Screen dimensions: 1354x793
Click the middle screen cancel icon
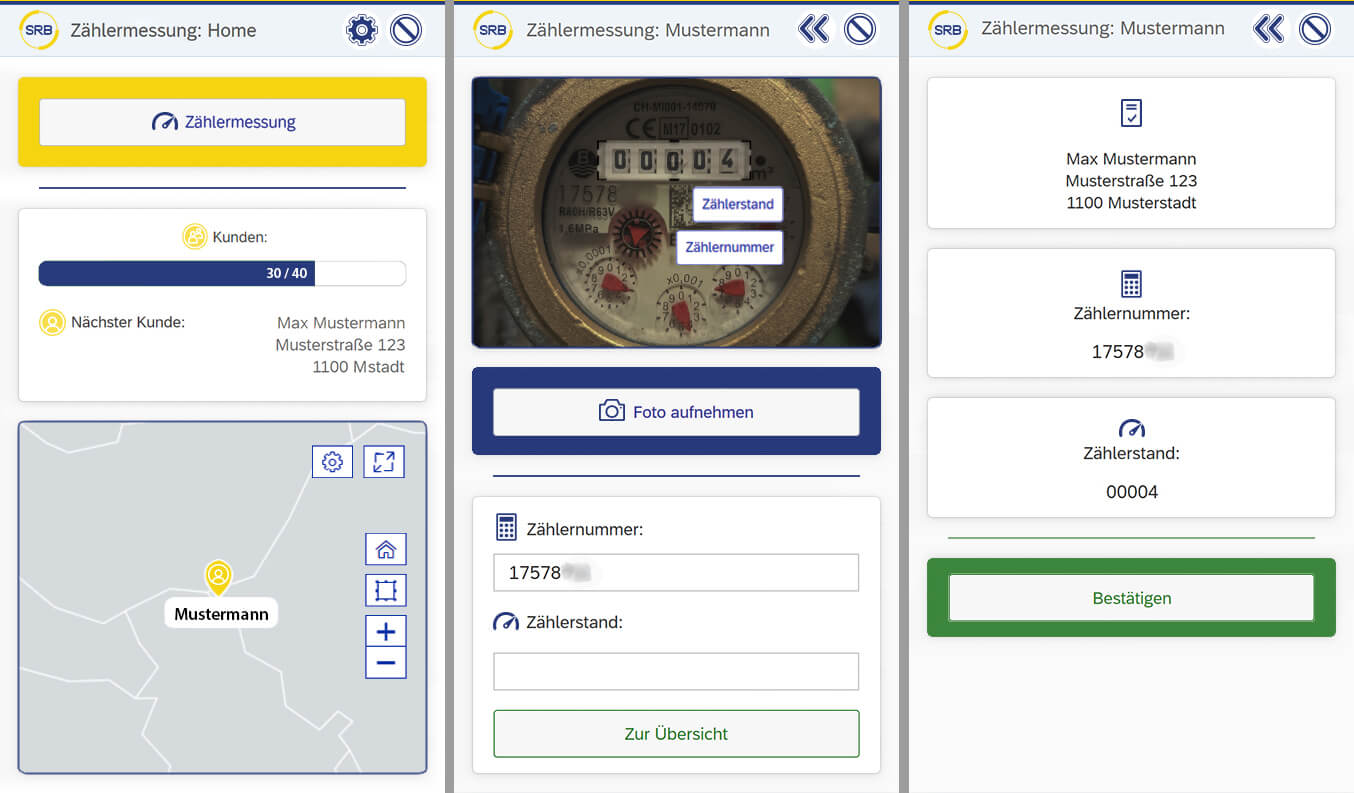coord(860,29)
